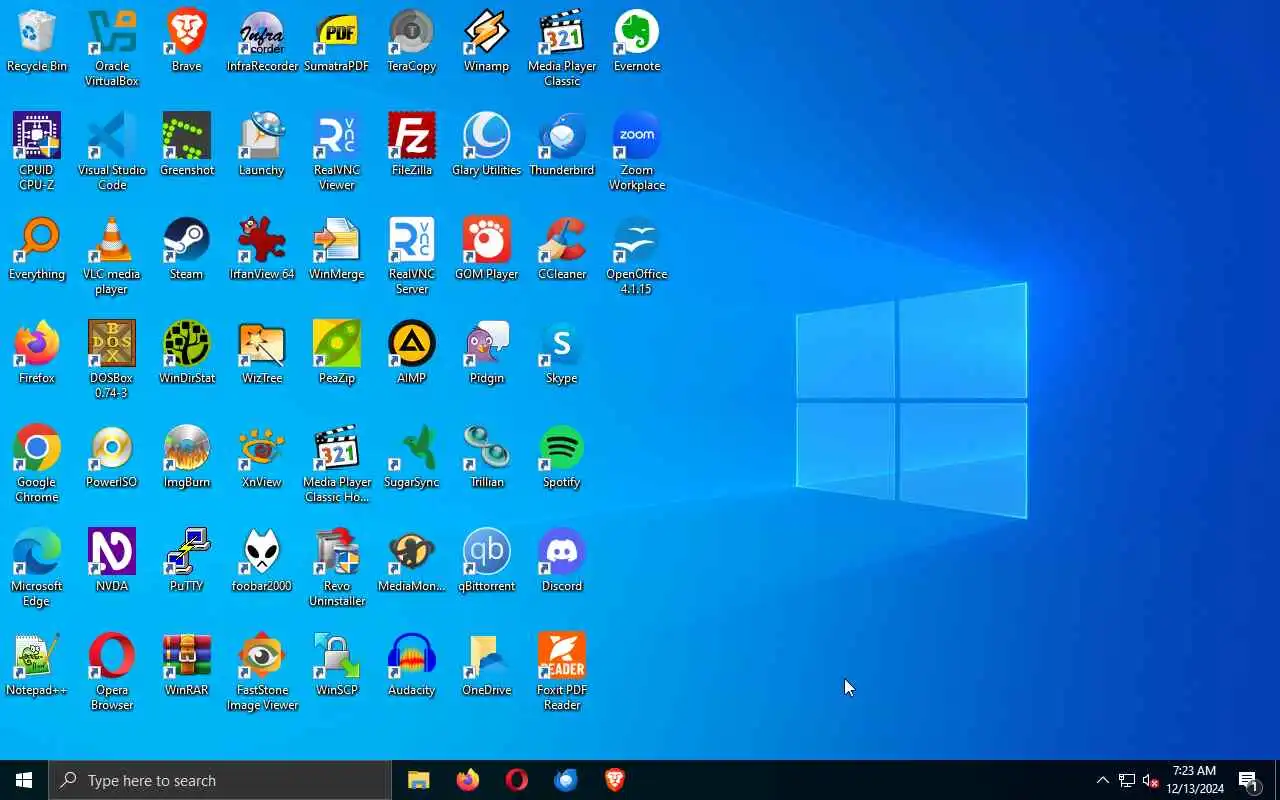Click the Zoom Workplace shortcut
Viewport: 1280px width, 800px height.
click(x=637, y=153)
